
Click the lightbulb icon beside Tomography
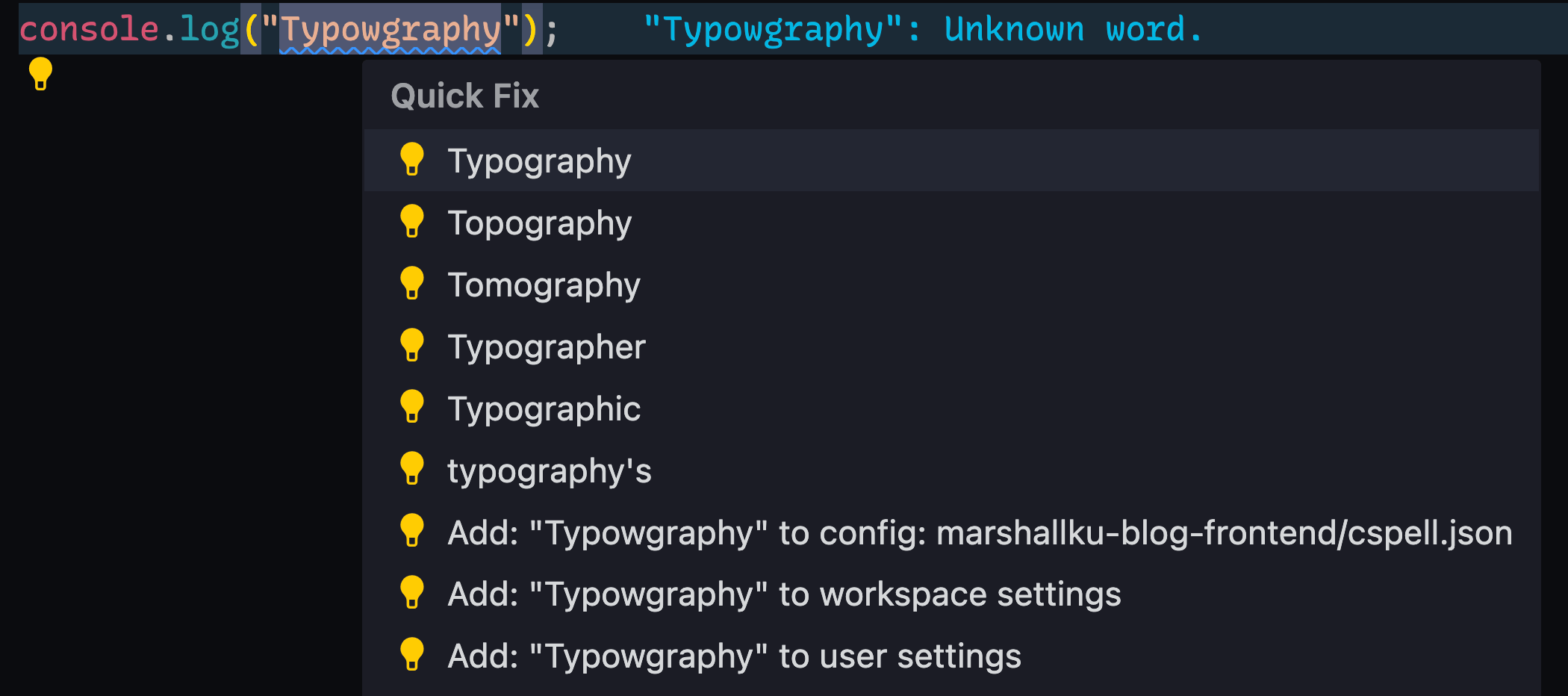pos(412,284)
